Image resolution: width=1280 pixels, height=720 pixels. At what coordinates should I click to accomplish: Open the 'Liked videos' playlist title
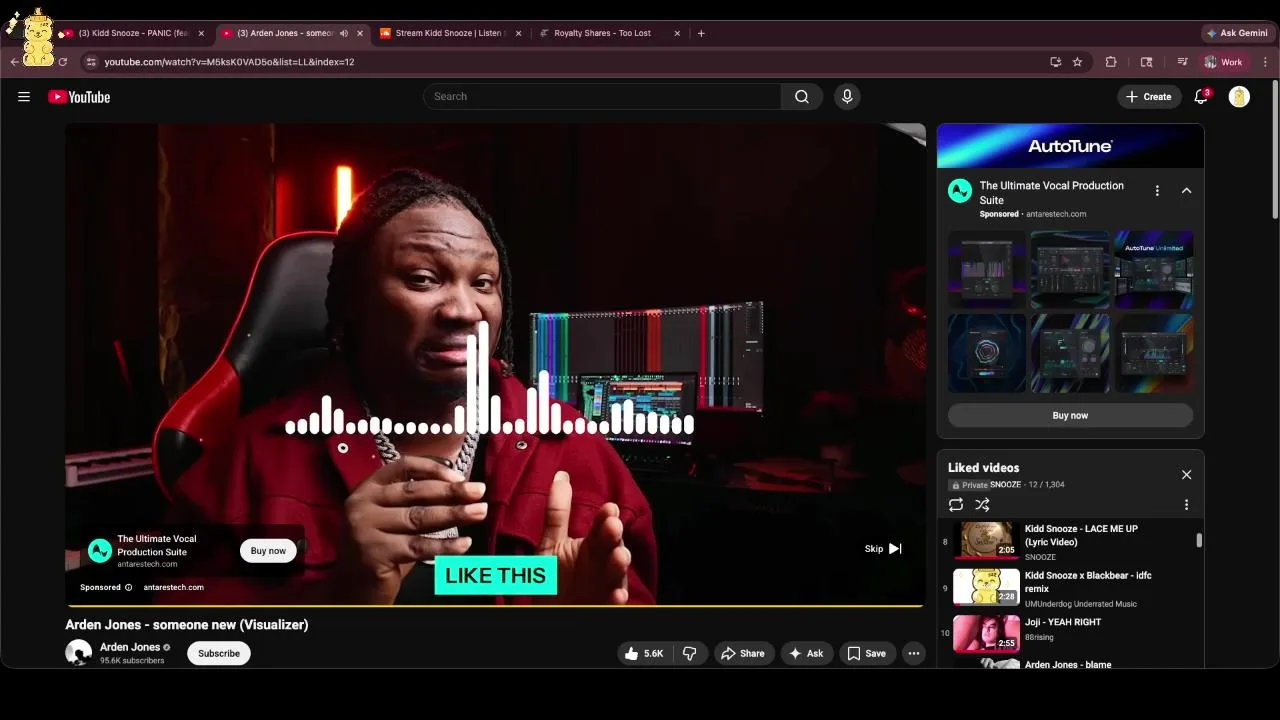(x=983, y=468)
